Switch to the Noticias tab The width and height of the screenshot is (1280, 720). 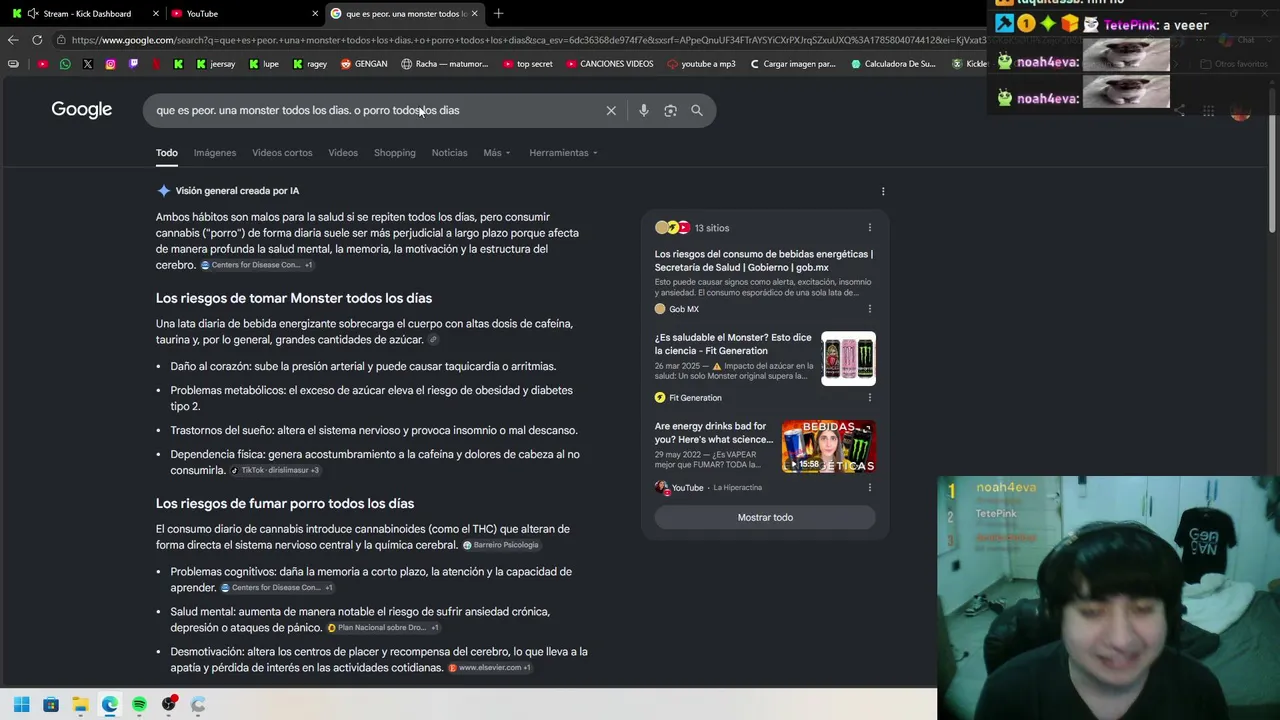click(449, 153)
